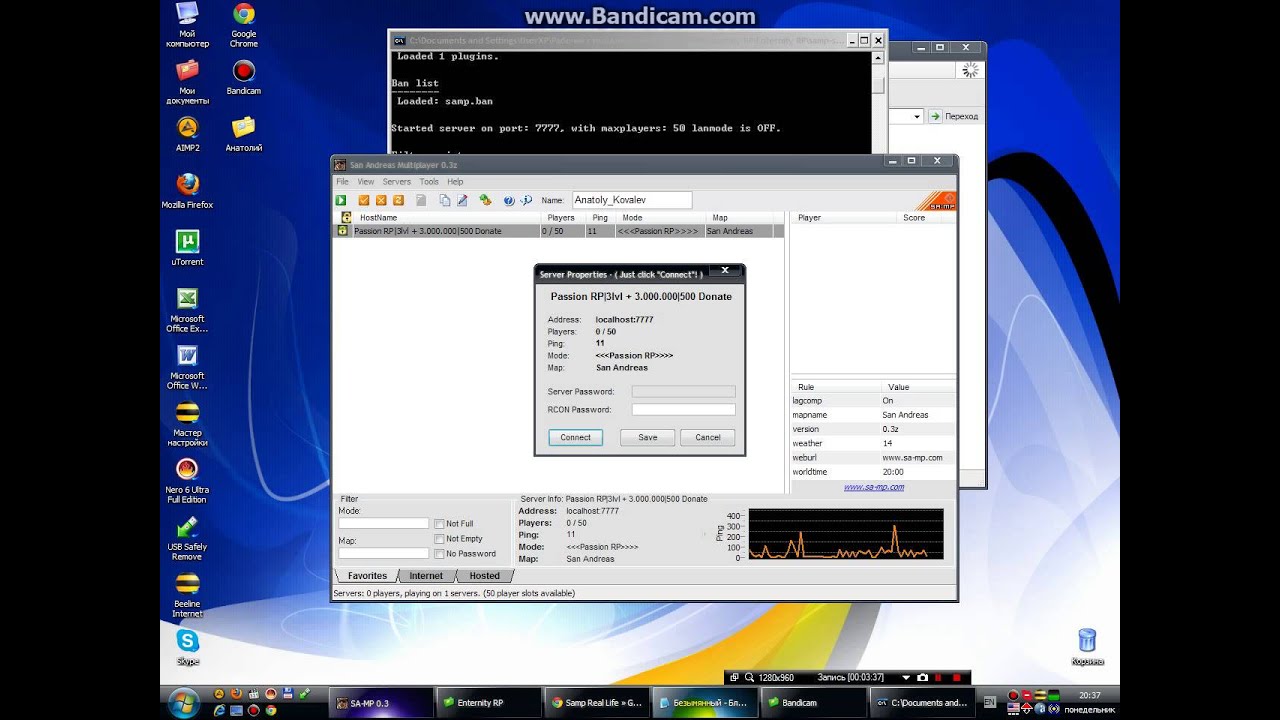This screenshot has height=720, width=1280.
Task: Click the Map filter input field
Action: pyautogui.click(x=383, y=553)
